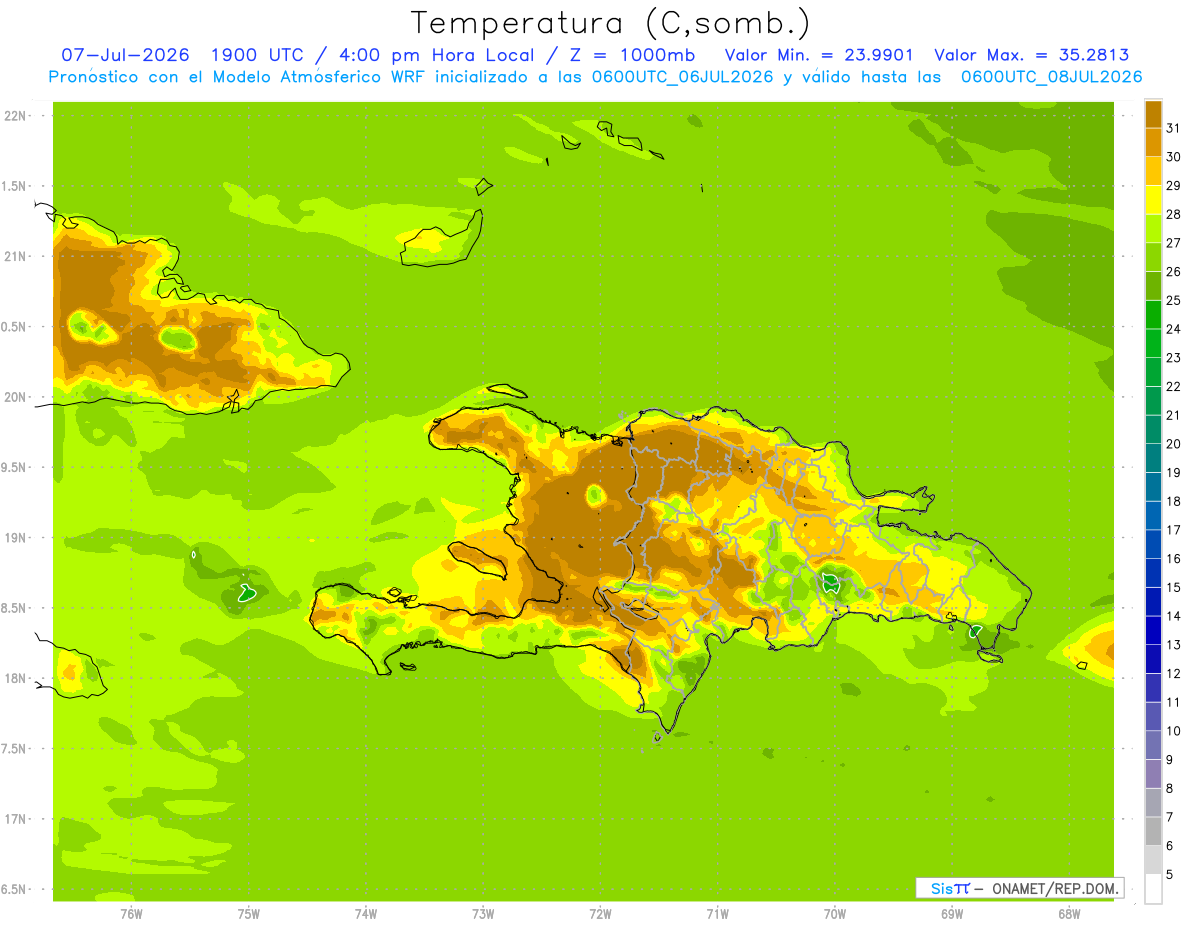
Task: Pick the purple swatch between 9 and 10
Action: click(x=1153, y=745)
